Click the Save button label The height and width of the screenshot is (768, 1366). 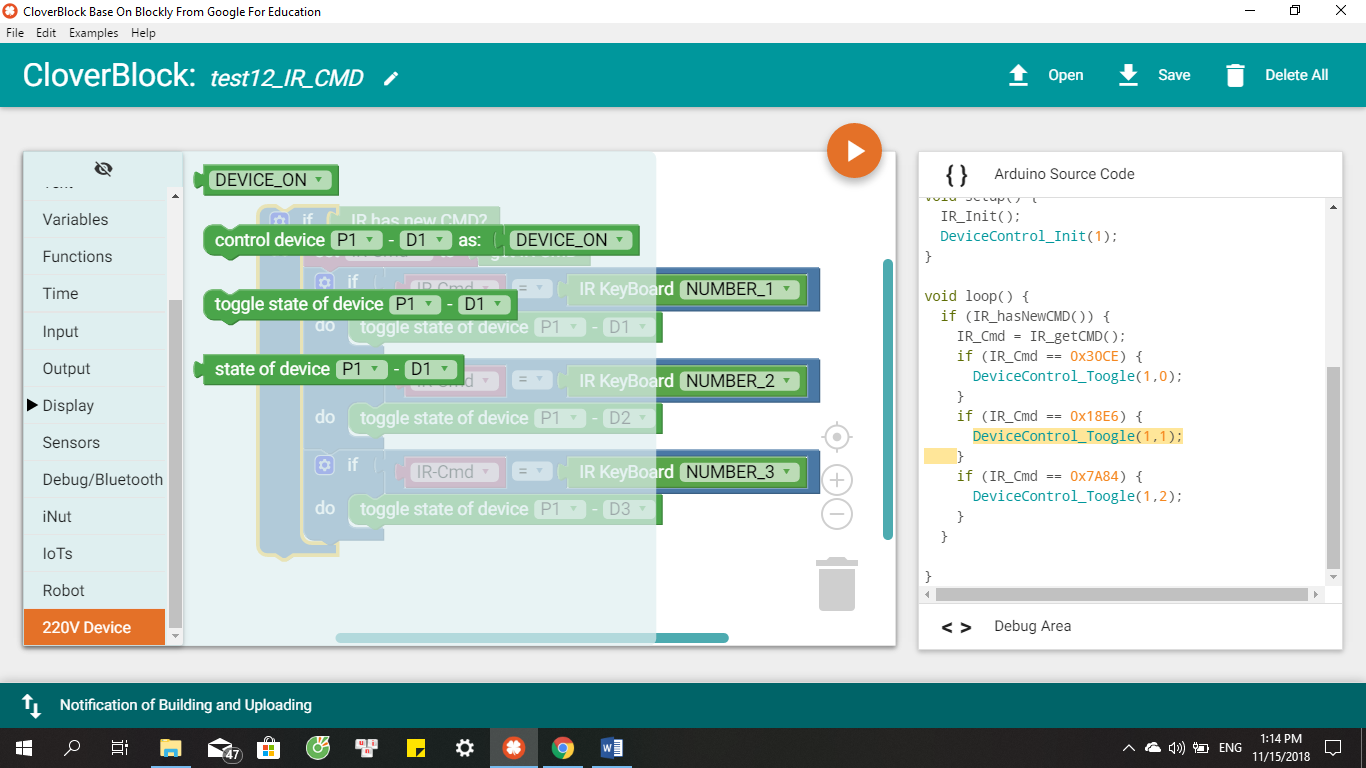click(x=1174, y=75)
